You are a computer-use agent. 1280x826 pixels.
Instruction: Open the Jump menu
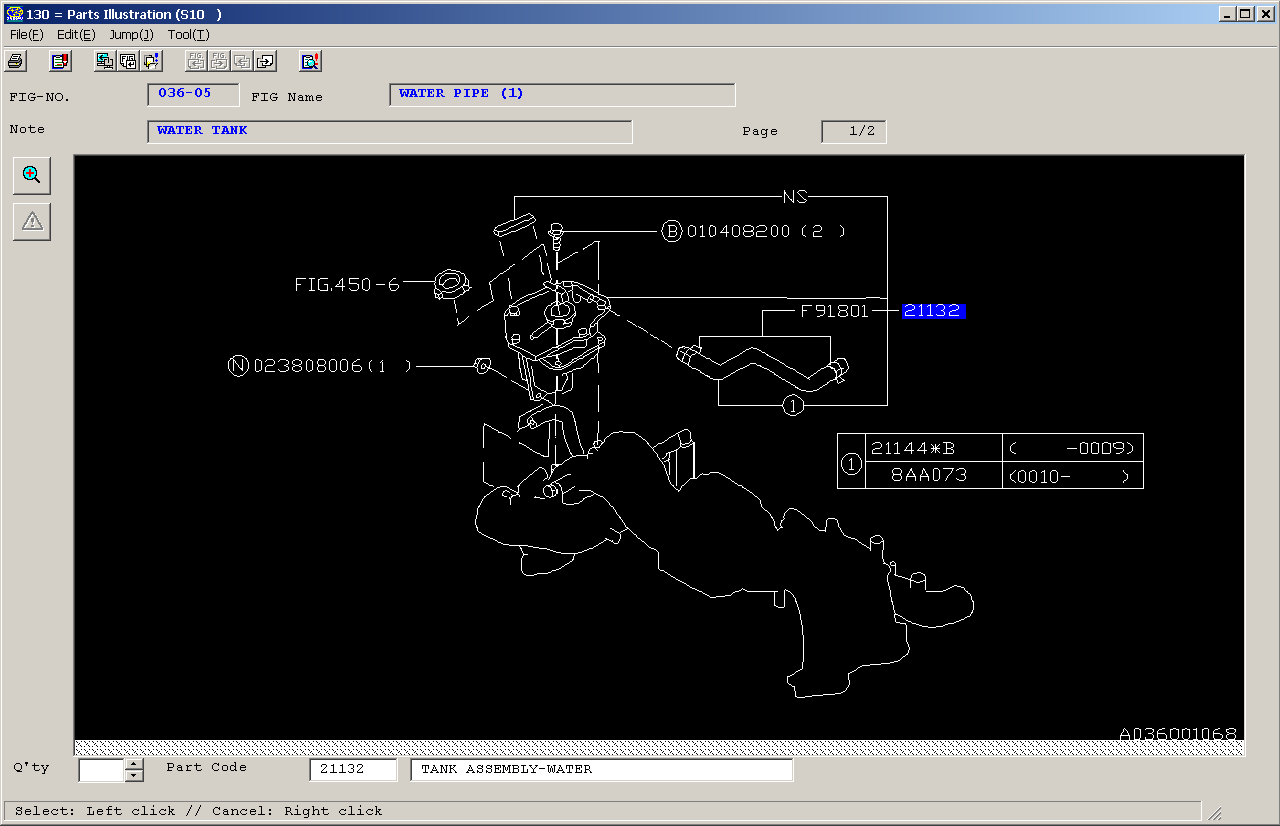coord(131,35)
